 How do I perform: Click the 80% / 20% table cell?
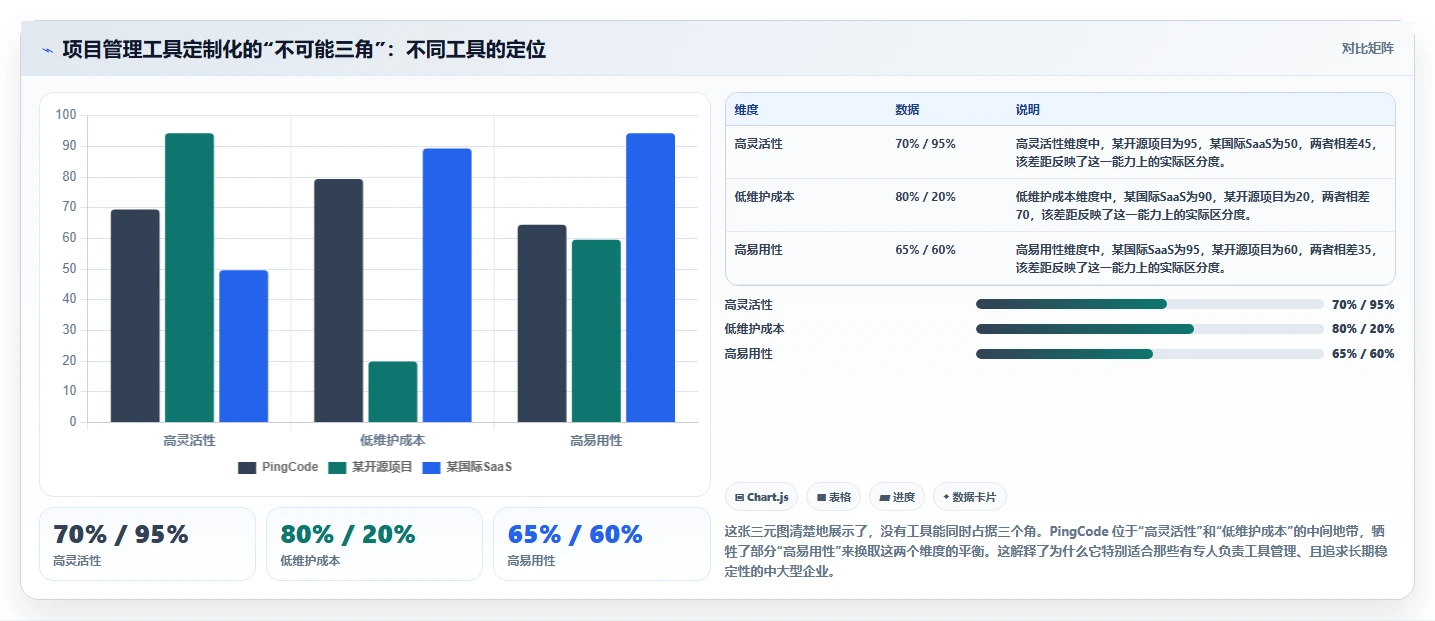[x=925, y=197]
